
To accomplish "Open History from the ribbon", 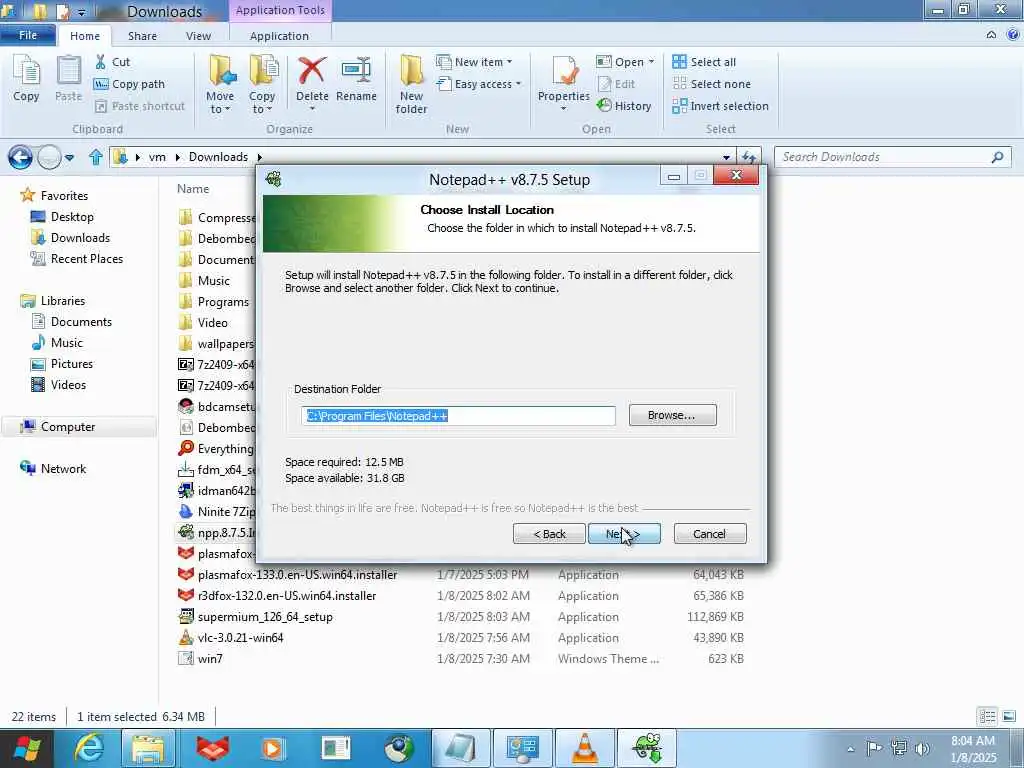I will click(x=624, y=106).
